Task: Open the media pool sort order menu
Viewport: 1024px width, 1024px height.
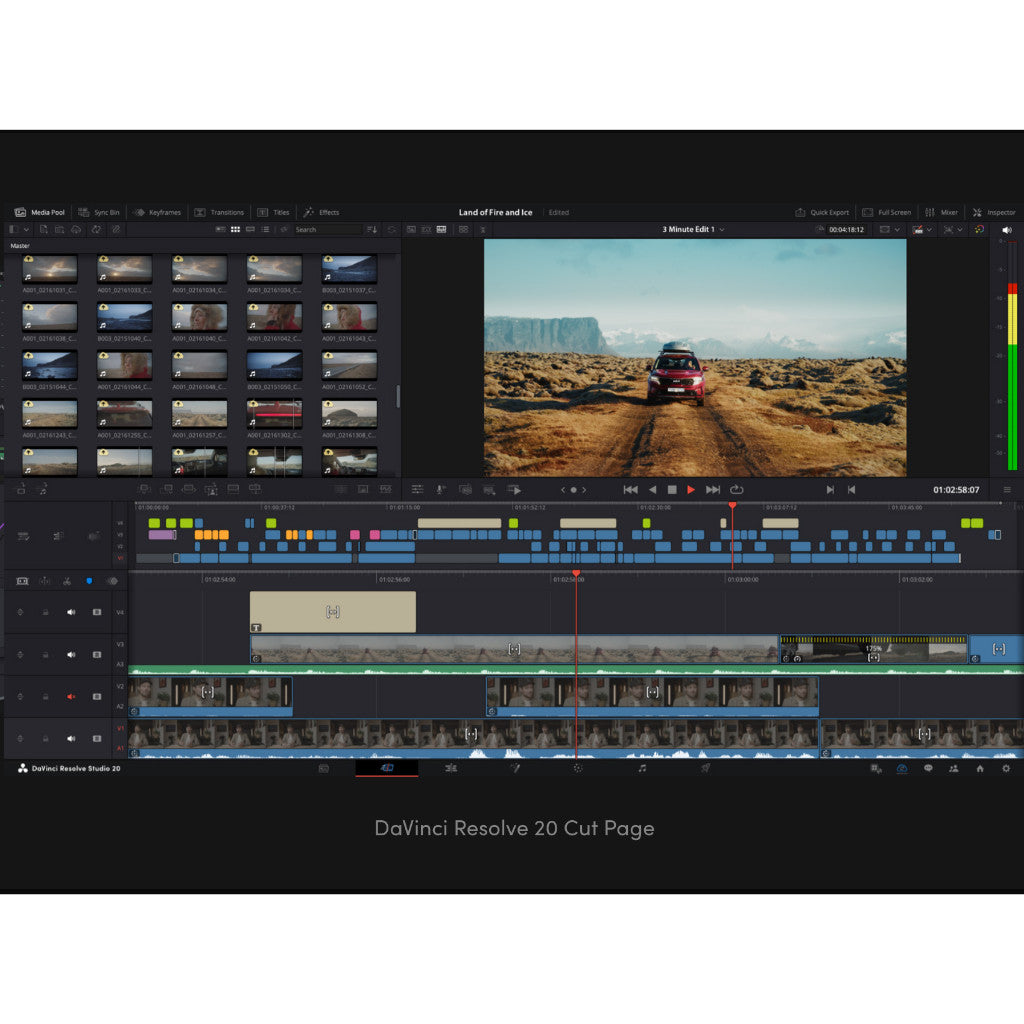Action: (372, 229)
